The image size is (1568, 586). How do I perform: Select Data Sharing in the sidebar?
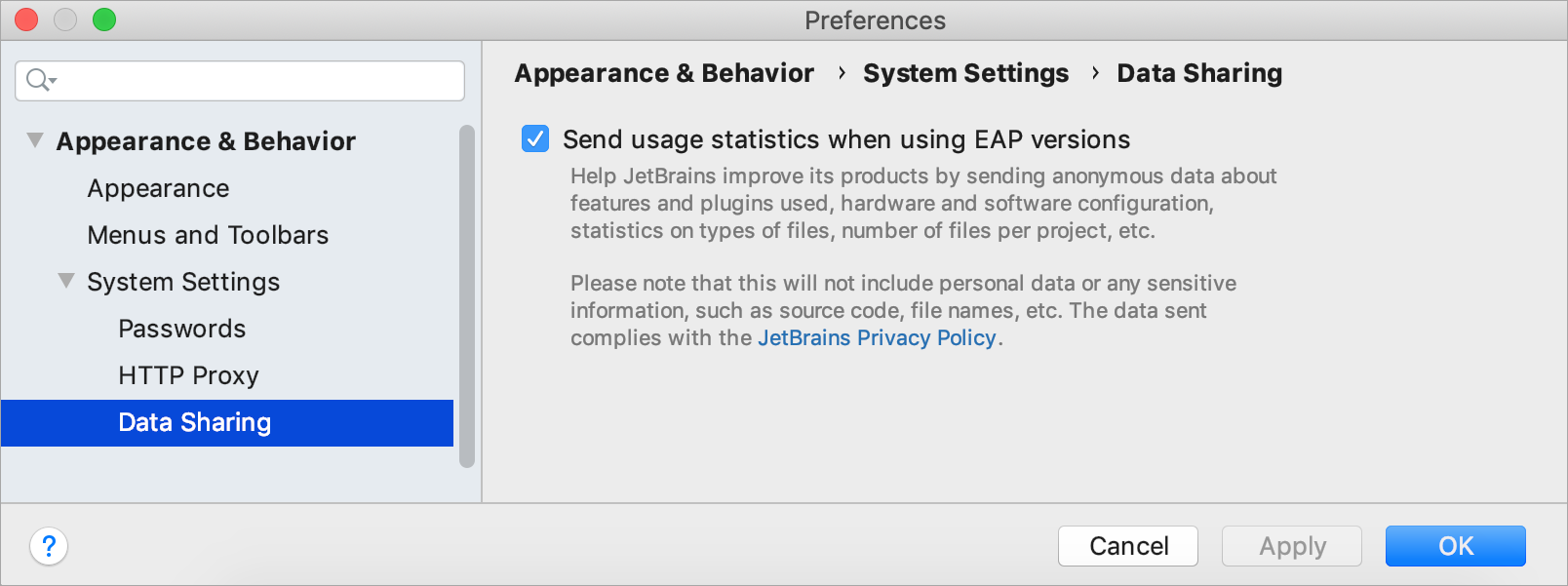pos(193,422)
